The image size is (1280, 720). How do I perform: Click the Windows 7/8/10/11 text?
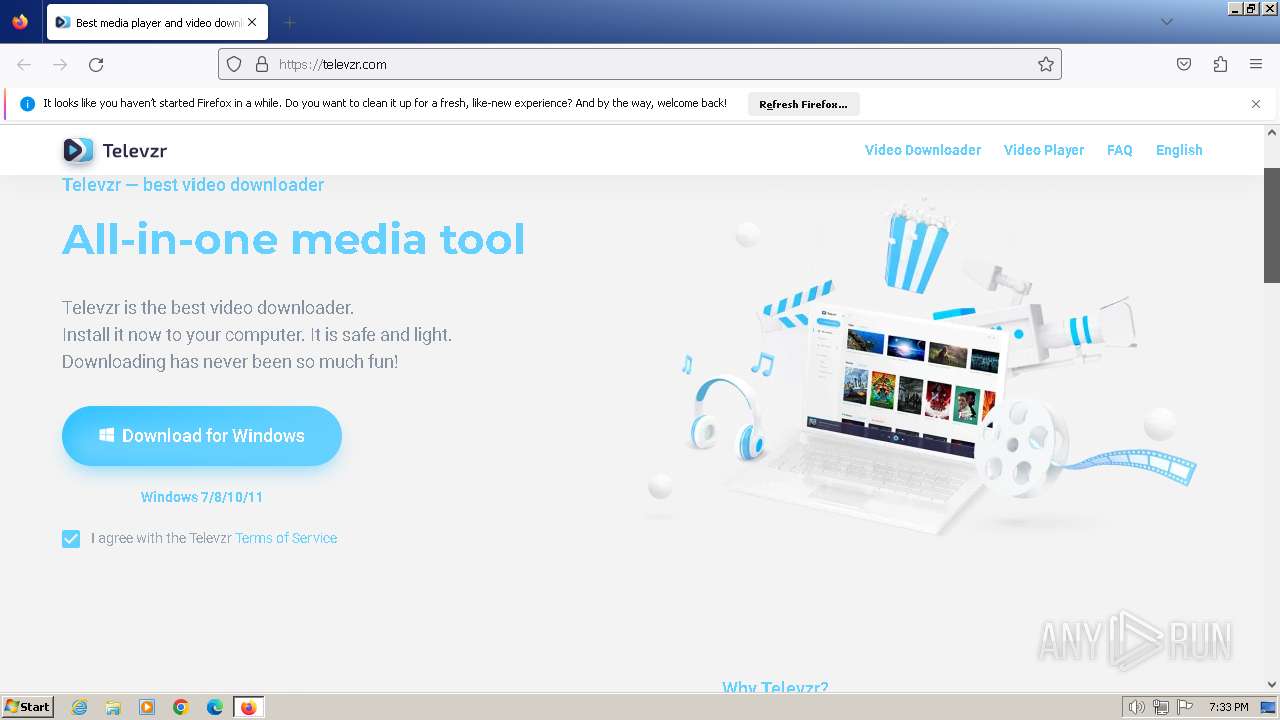[202, 497]
